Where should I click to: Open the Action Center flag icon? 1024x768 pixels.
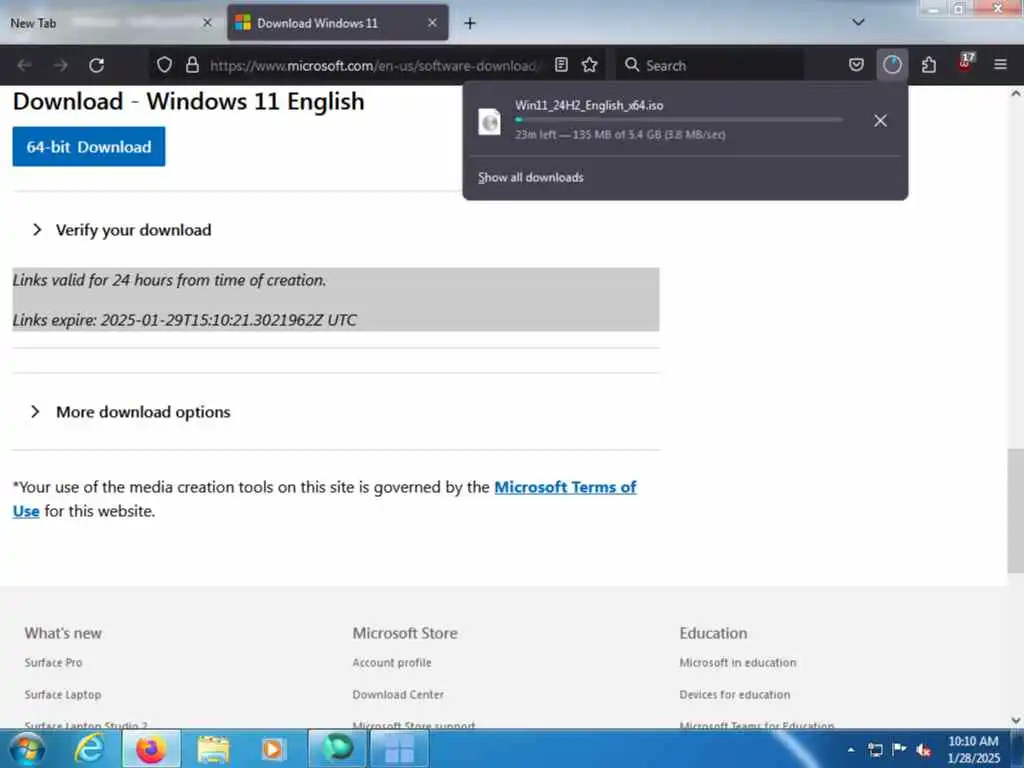899,749
